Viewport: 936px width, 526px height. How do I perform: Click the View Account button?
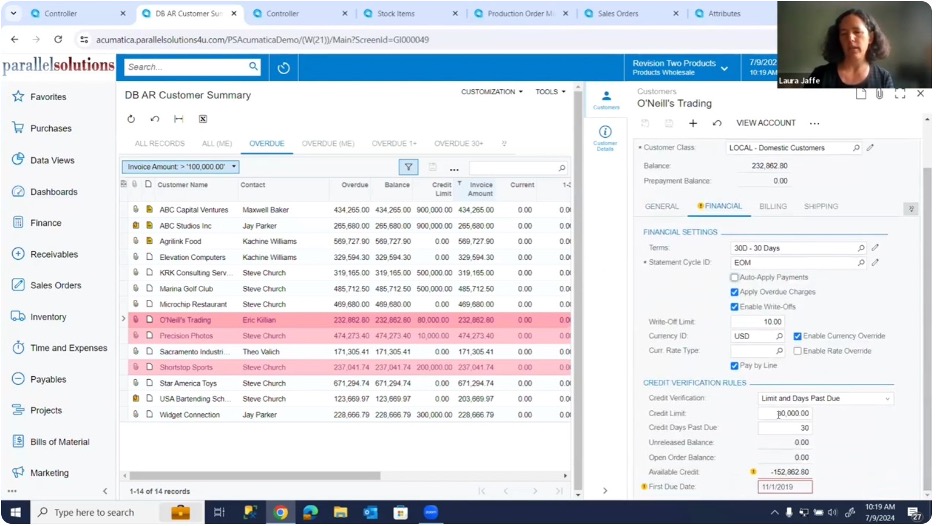765,123
